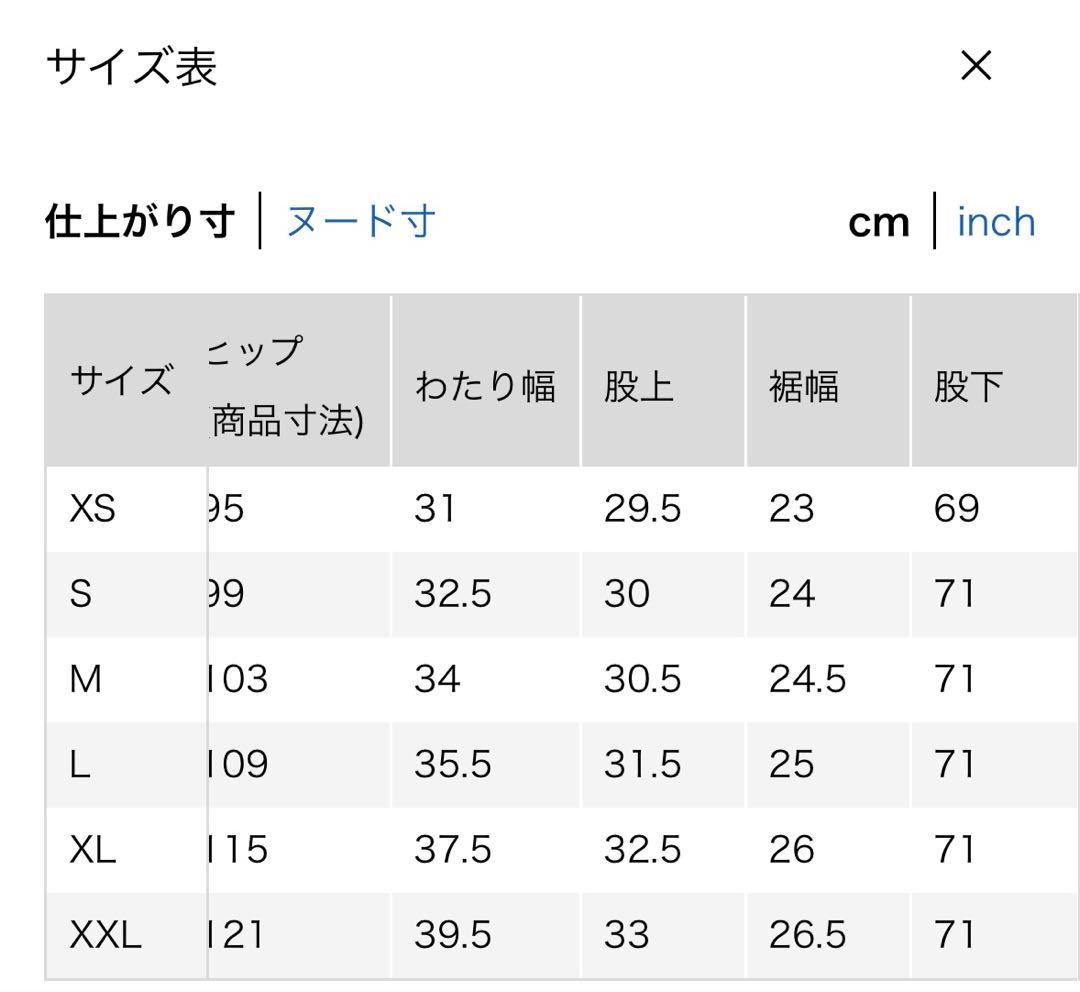Click the サイズ column header
The height and width of the screenshot is (992, 1080).
(x=121, y=380)
